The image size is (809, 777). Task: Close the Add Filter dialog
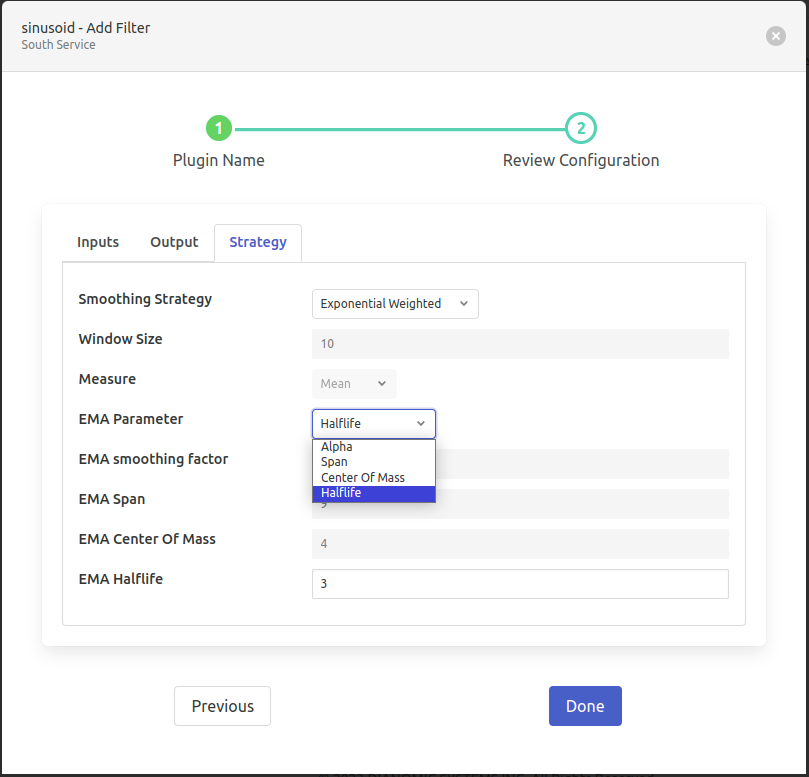coord(775,36)
